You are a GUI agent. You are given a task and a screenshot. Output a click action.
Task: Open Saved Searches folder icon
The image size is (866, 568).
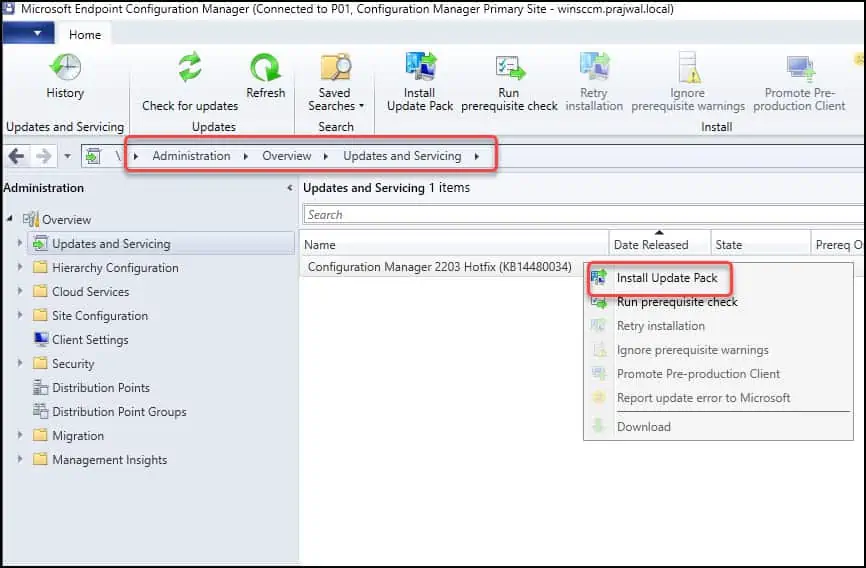click(335, 67)
